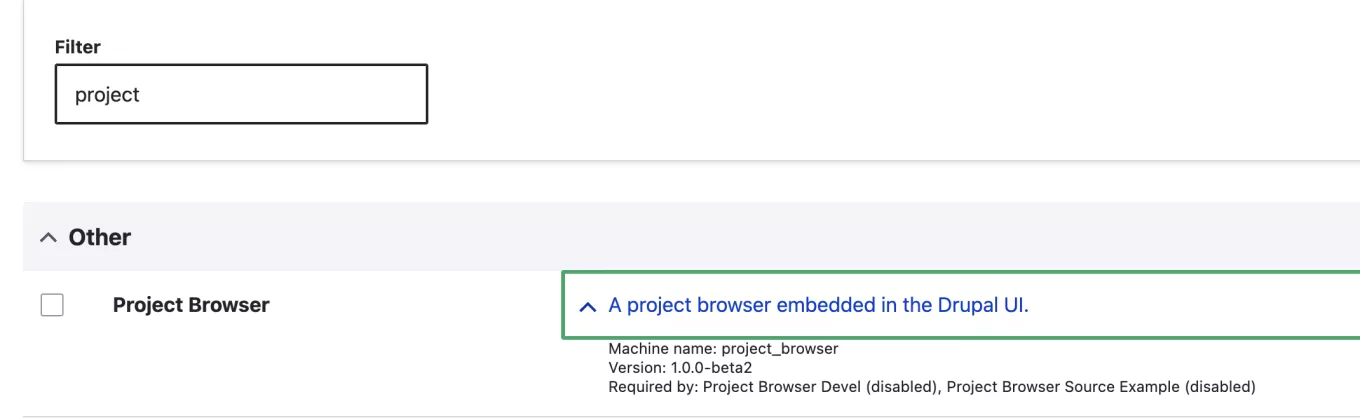
Task: Click the "Other" group heading text
Action: point(100,238)
